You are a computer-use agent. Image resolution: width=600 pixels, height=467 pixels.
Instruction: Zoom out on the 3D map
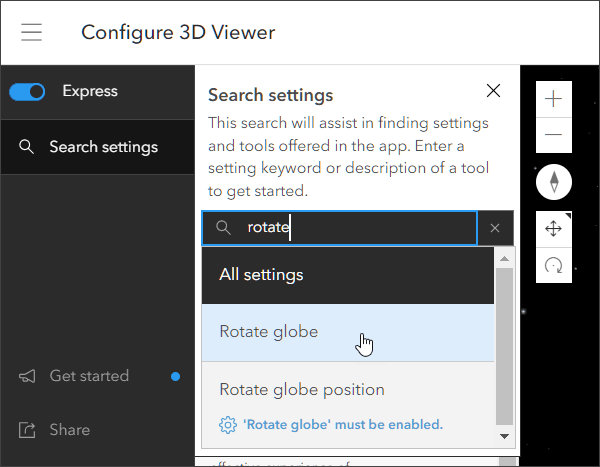tap(554, 135)
